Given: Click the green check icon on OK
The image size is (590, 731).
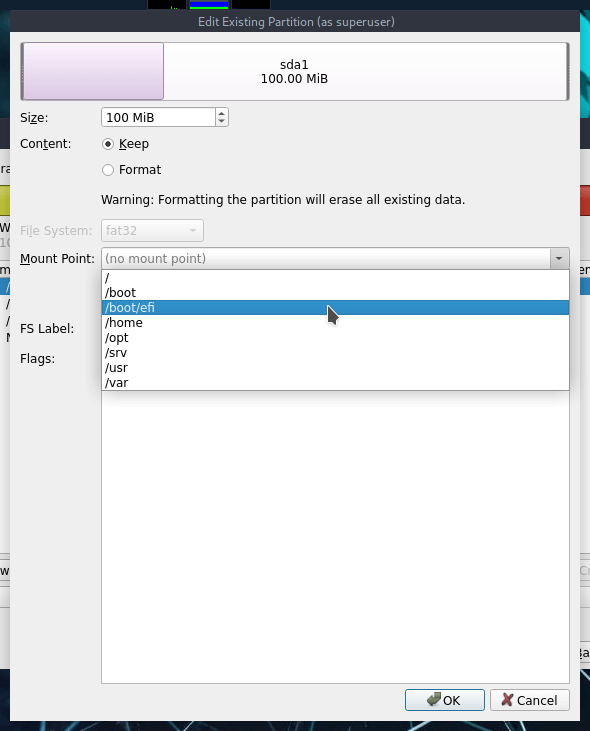Looking at the screenshot, I should [433, 699].
